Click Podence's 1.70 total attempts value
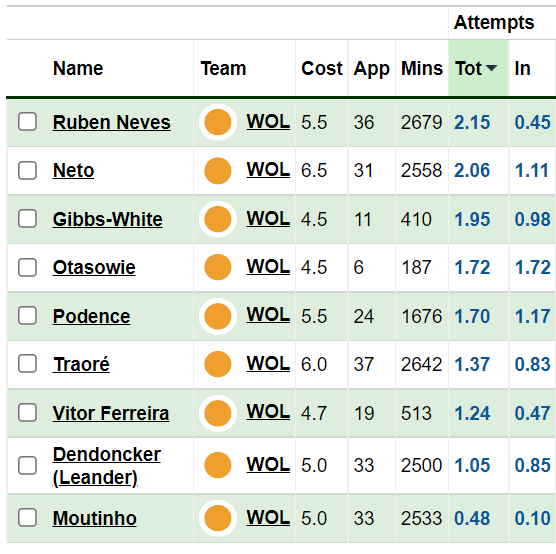Screen dimensions: 556x554 (472, 316)
